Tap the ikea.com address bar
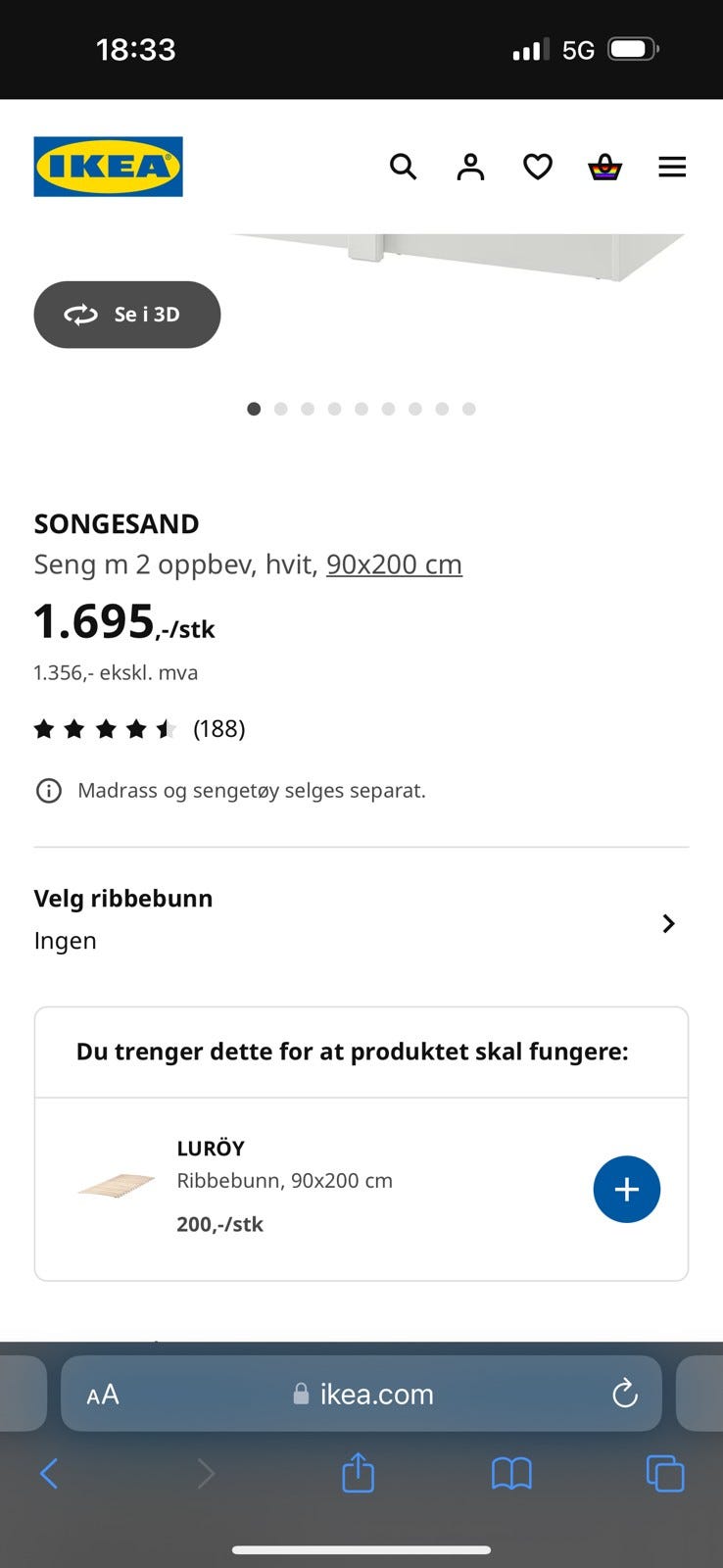 [x=361, y=1394]
